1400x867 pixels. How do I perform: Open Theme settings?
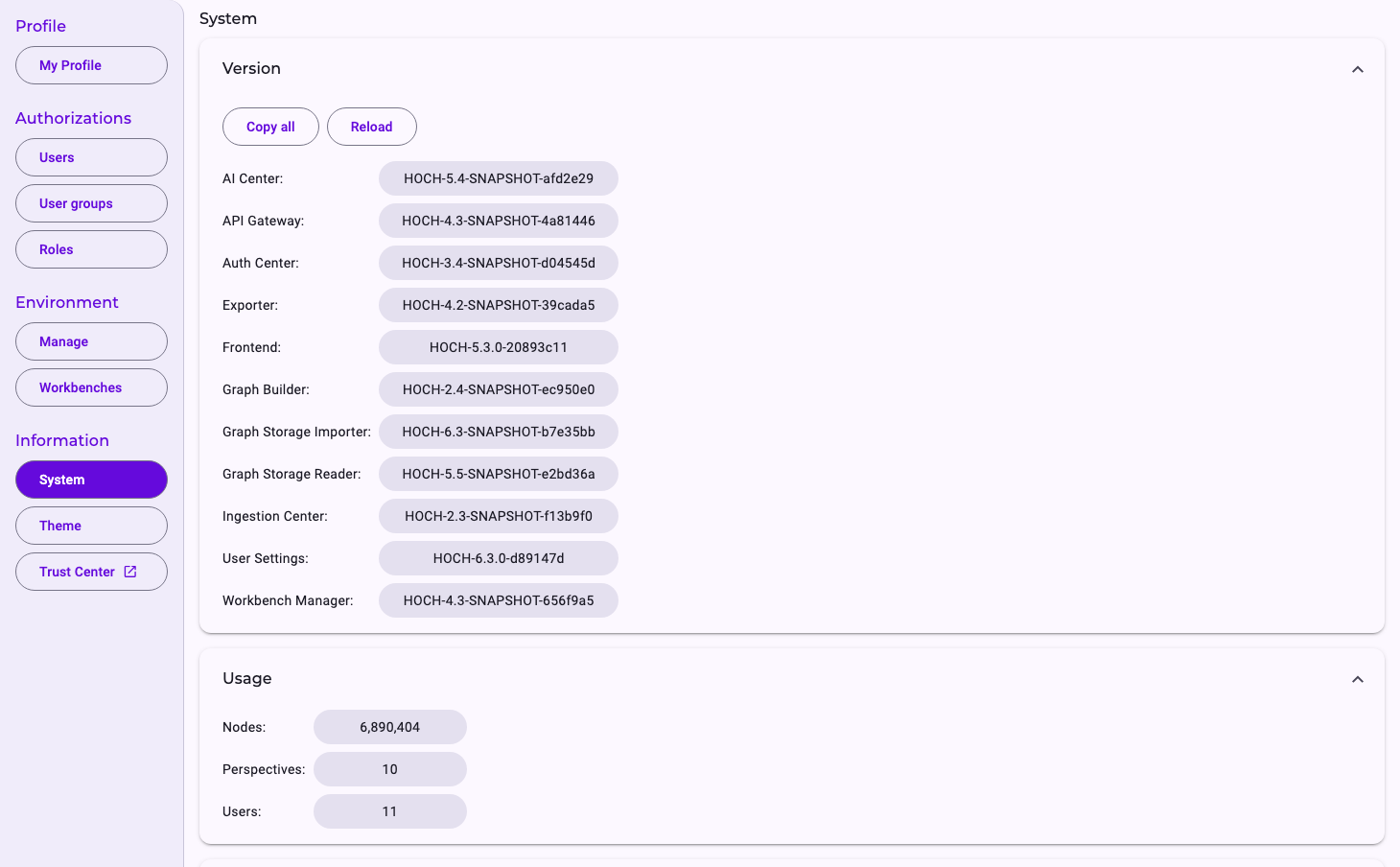coord(91,526)
